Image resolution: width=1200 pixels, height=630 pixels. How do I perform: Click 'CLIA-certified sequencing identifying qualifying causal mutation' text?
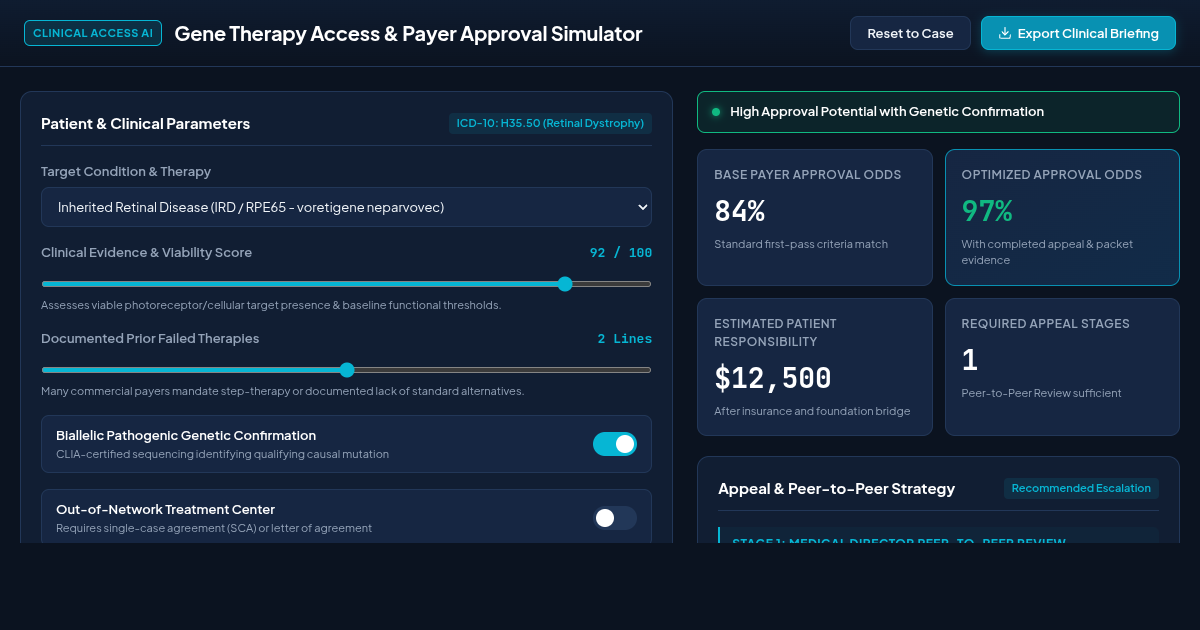click(222, 454)
